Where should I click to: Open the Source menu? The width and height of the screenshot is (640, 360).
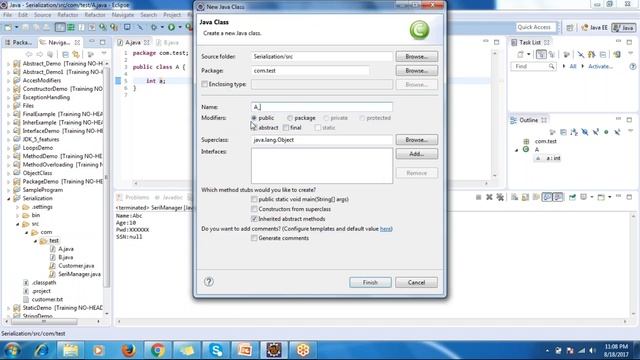coord(42,15)
